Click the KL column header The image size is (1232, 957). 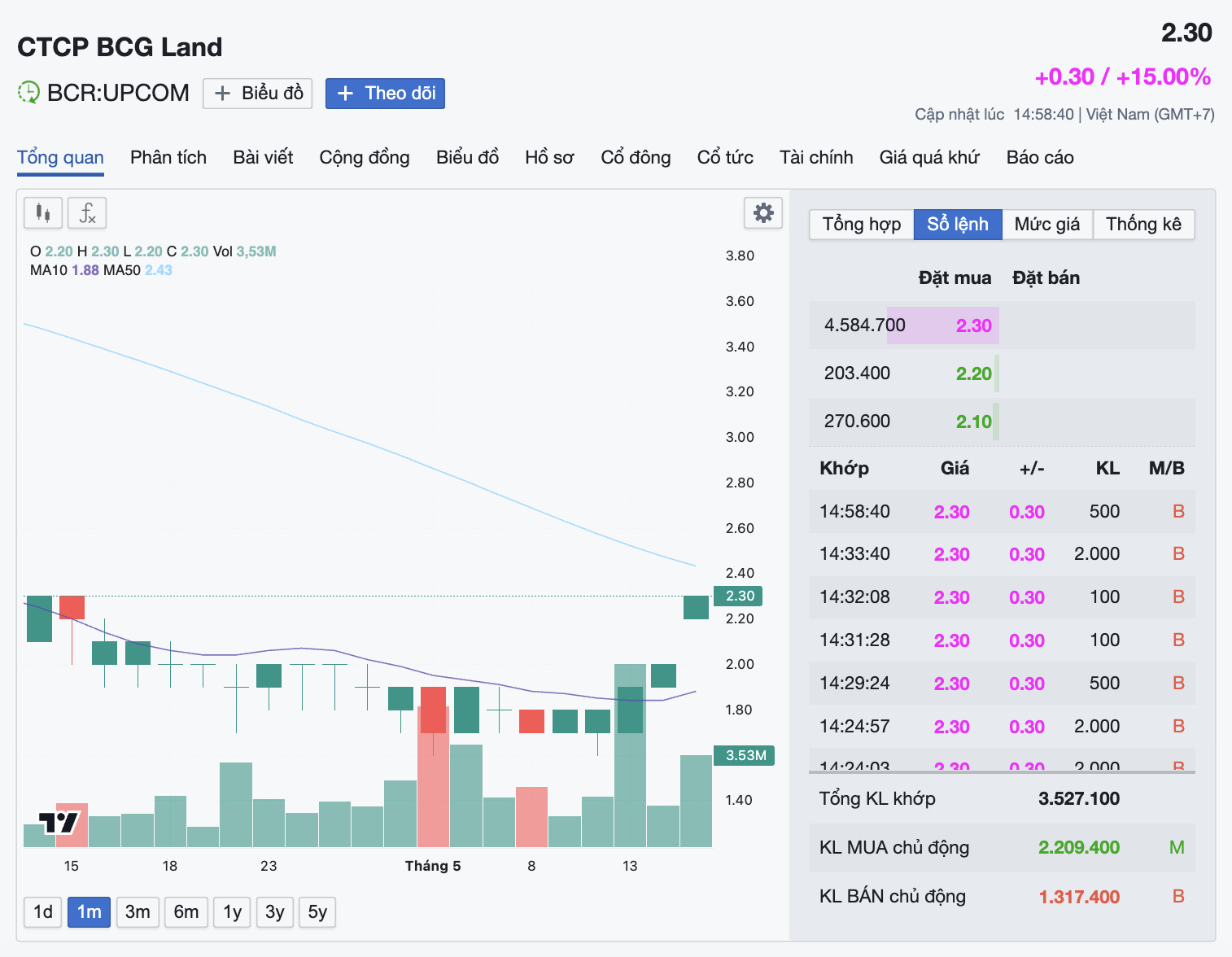[1107, 469]
